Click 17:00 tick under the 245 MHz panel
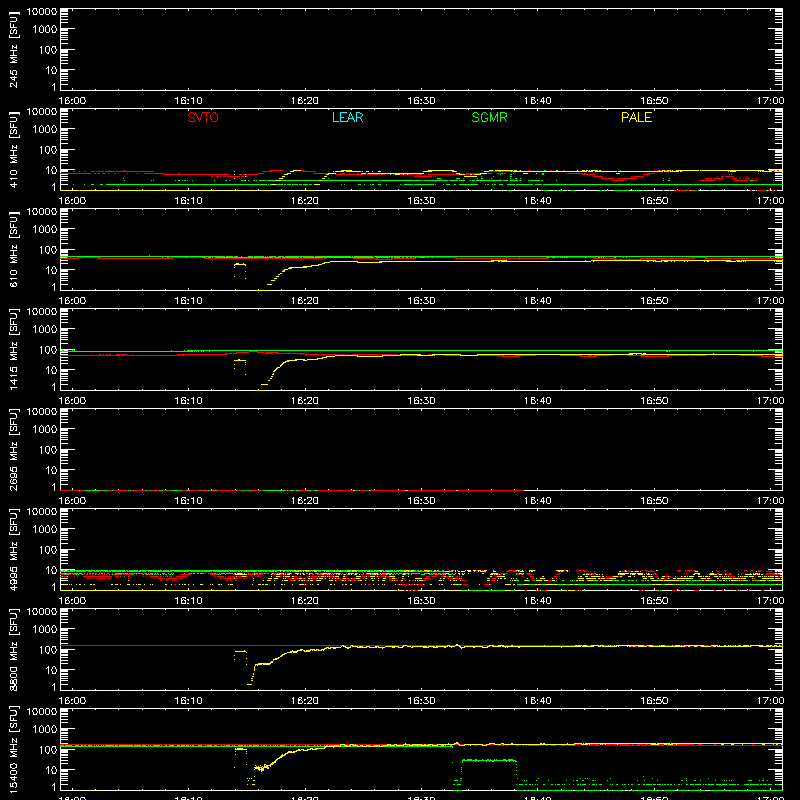The width and height of the screenshot is (800, 800). tap(770, 101)
